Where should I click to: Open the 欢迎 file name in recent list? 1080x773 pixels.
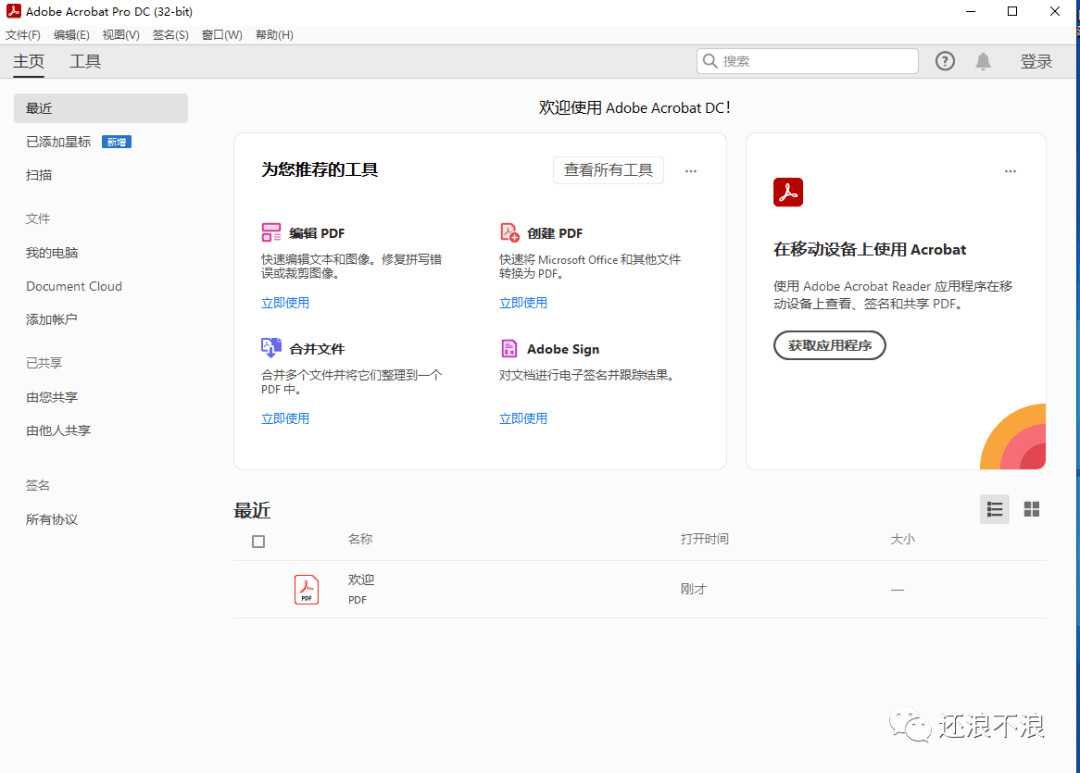[x=361, y=580]
